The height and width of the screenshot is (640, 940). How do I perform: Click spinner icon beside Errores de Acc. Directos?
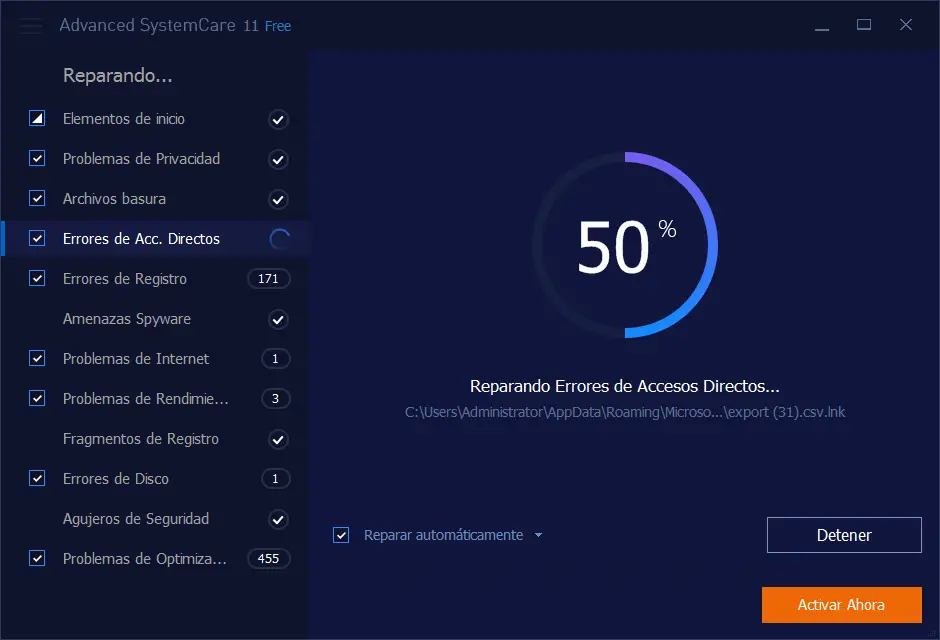coord(279,239)
